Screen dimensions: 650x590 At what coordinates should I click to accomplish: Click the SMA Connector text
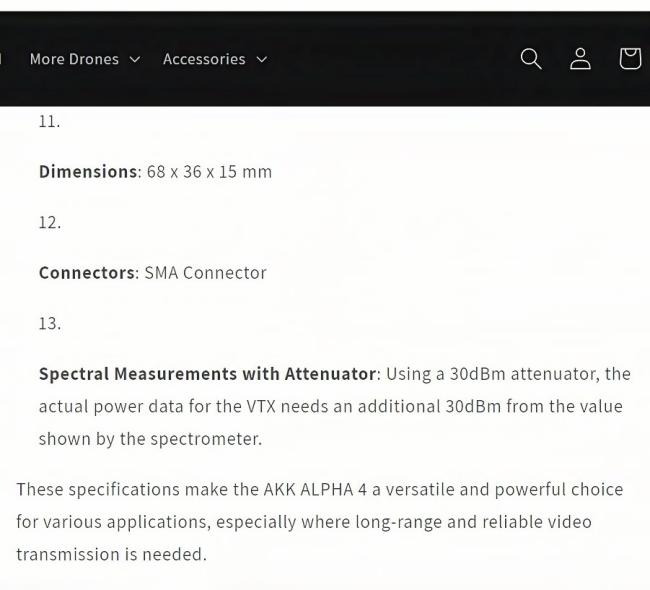pyautogui.click(x=205, y=272)
